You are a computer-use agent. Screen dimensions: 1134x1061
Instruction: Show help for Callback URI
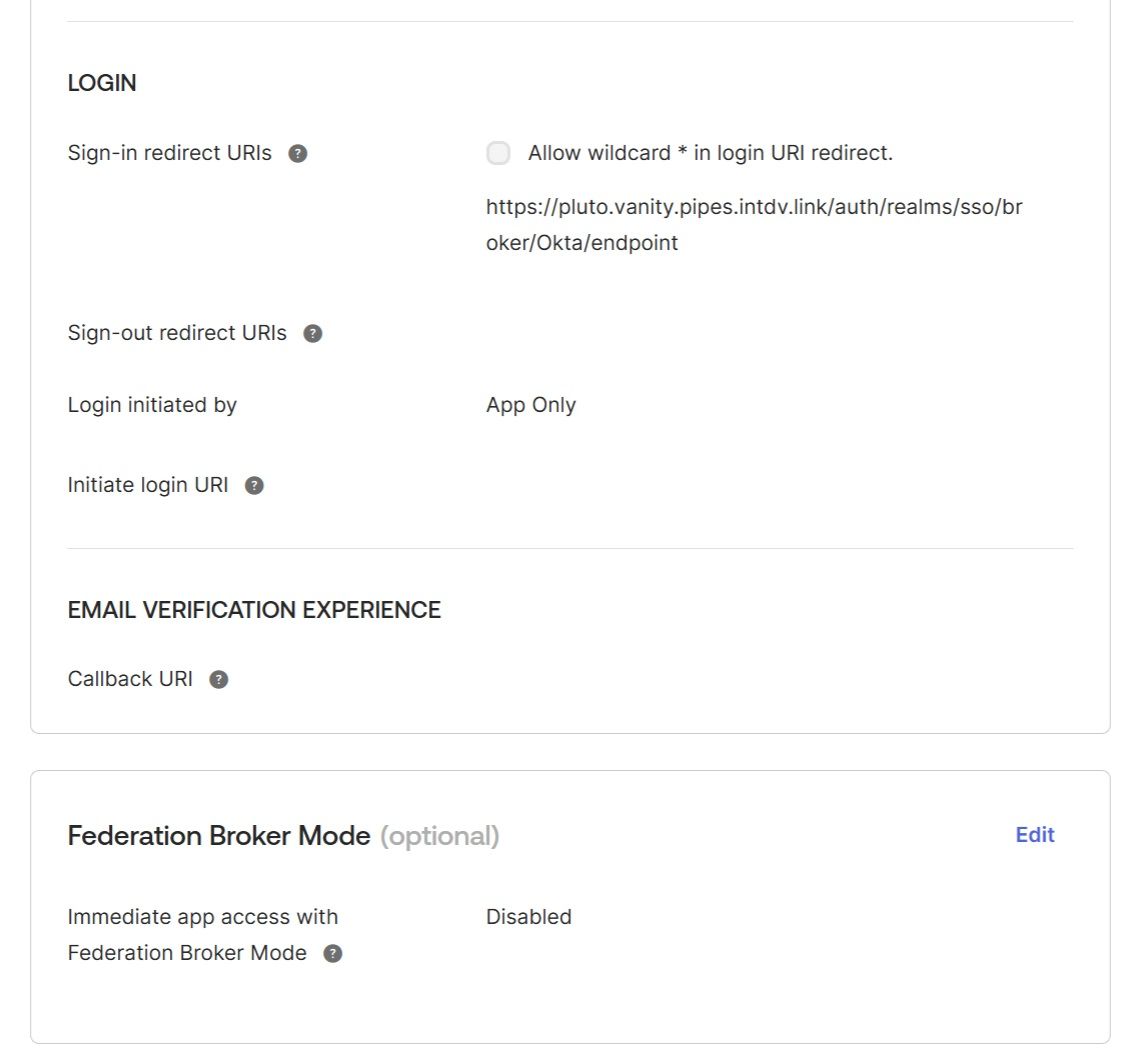click(219, 680)
